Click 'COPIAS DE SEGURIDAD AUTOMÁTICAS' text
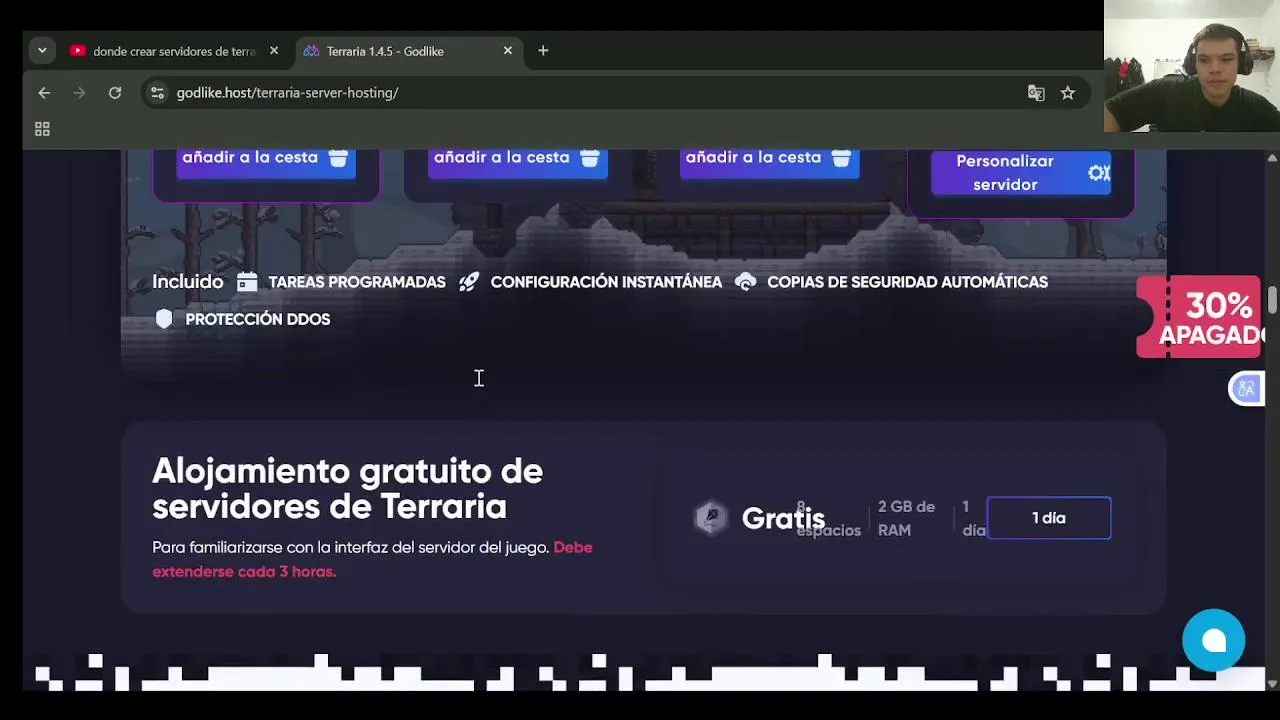The width and height of the screenshot is (1280, 720). click(x=907, y=282)
